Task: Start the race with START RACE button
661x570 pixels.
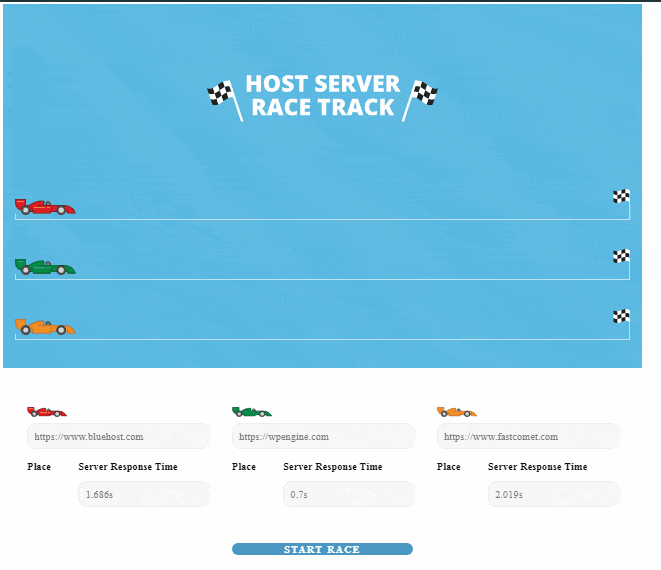Action: click(x=322, y=549)
